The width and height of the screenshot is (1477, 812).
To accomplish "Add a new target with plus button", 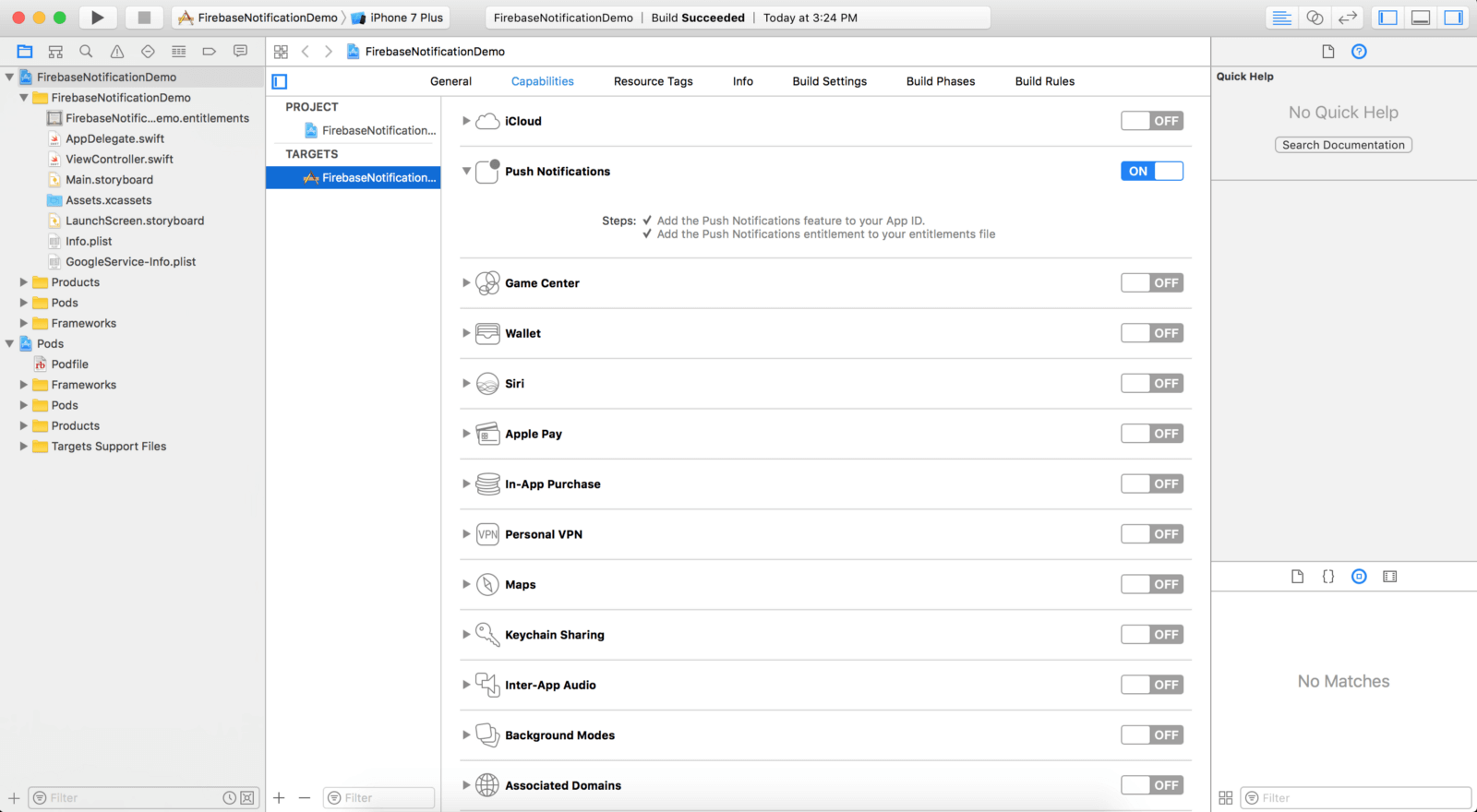I will [x=279, y=798].
